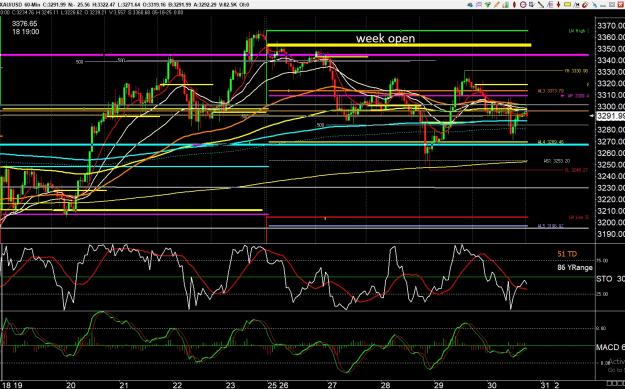The height and width of the screenshot is (389, 625).
Task: Click the '86 YRange' label
Action: pos(575,267)
